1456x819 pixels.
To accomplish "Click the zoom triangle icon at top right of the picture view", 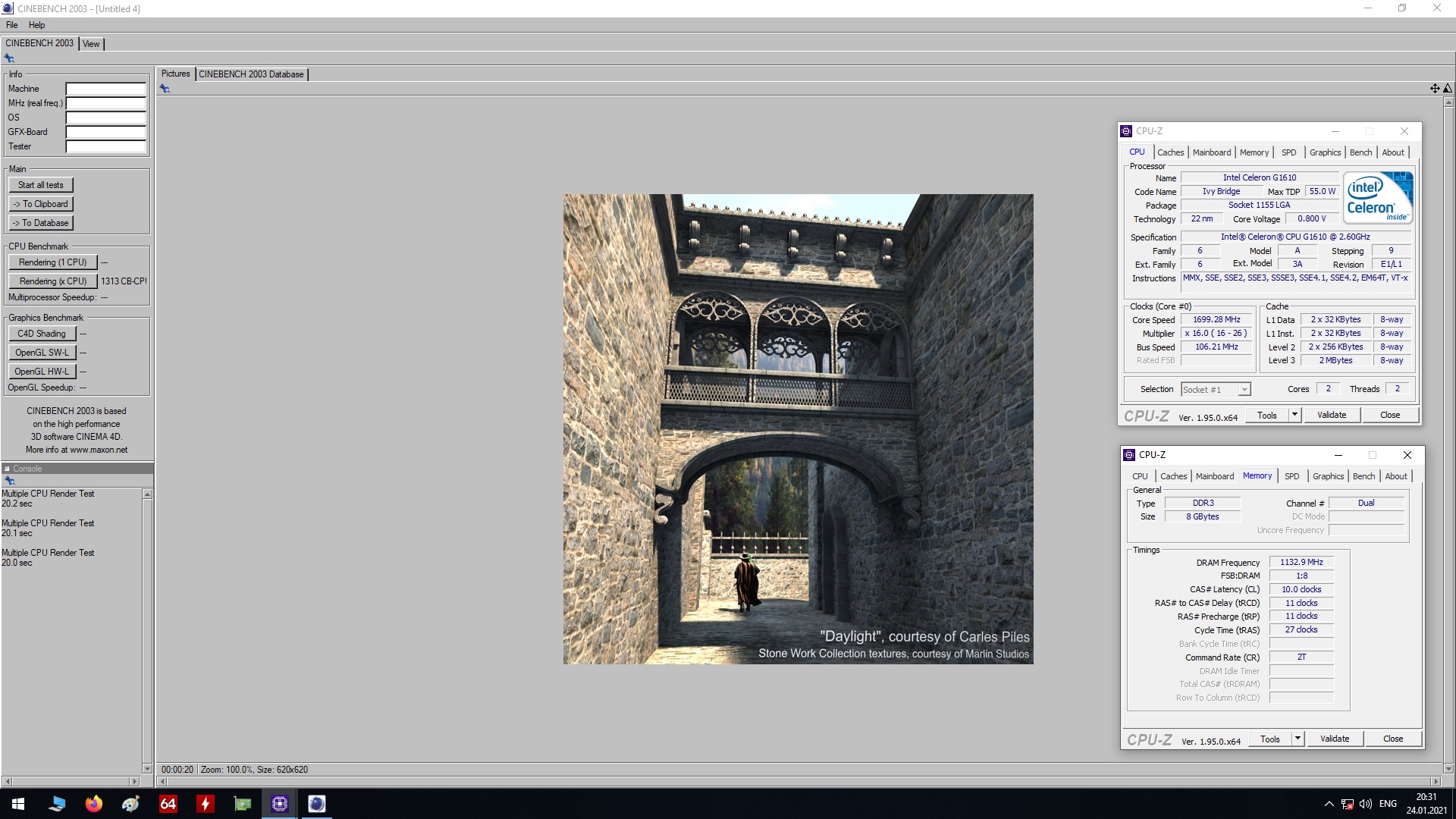I will pyautogui.click(x=1447, y=89).
